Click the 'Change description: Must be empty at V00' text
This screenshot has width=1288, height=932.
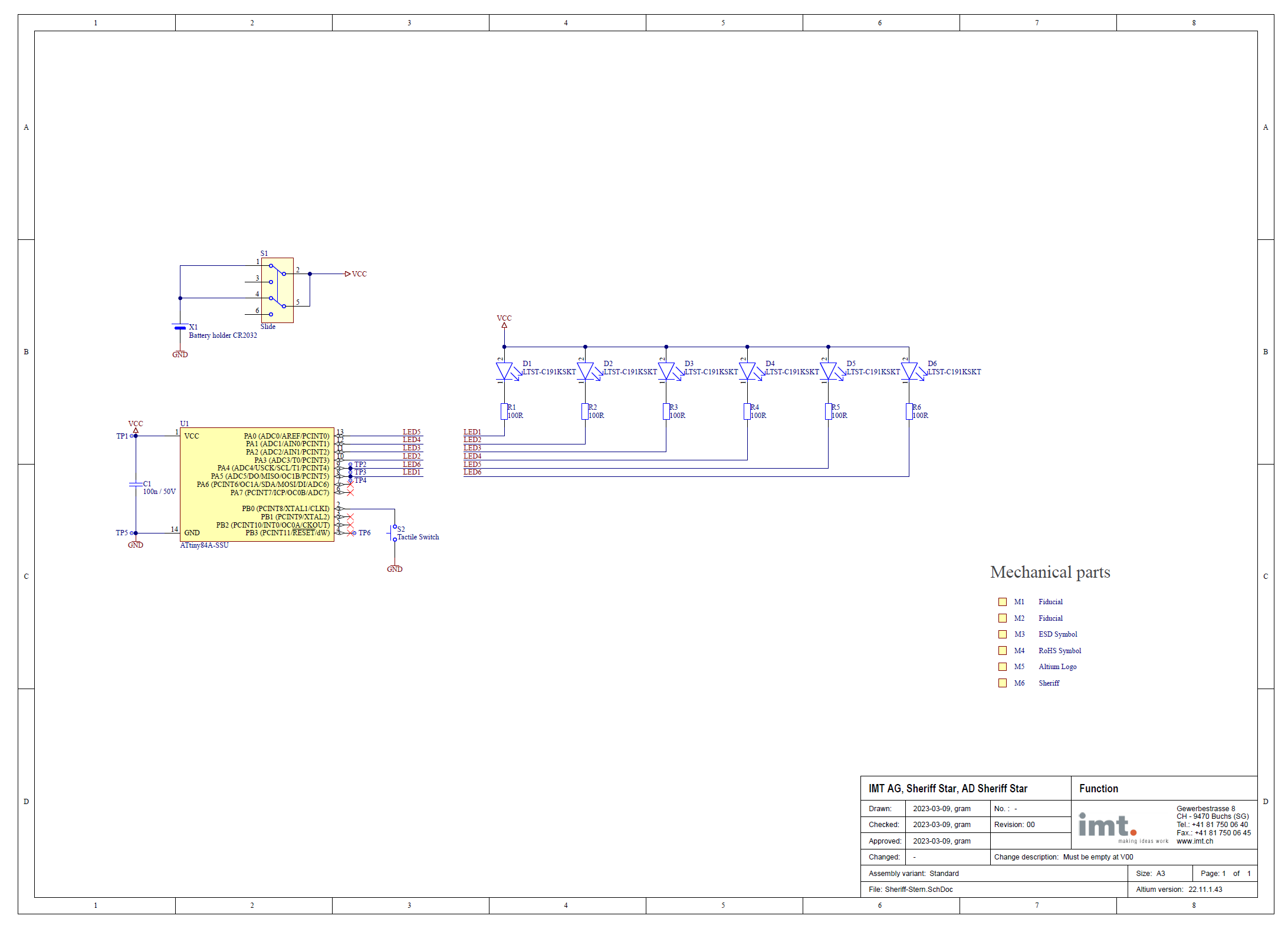click(x=1063, y=857)
